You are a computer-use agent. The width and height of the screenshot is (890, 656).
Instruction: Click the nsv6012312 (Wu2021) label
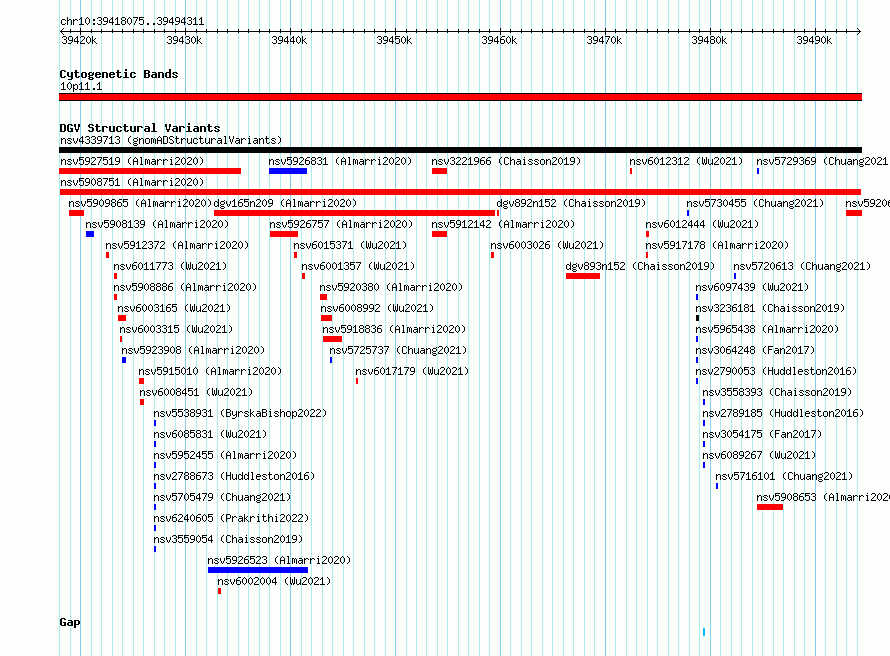686,161
